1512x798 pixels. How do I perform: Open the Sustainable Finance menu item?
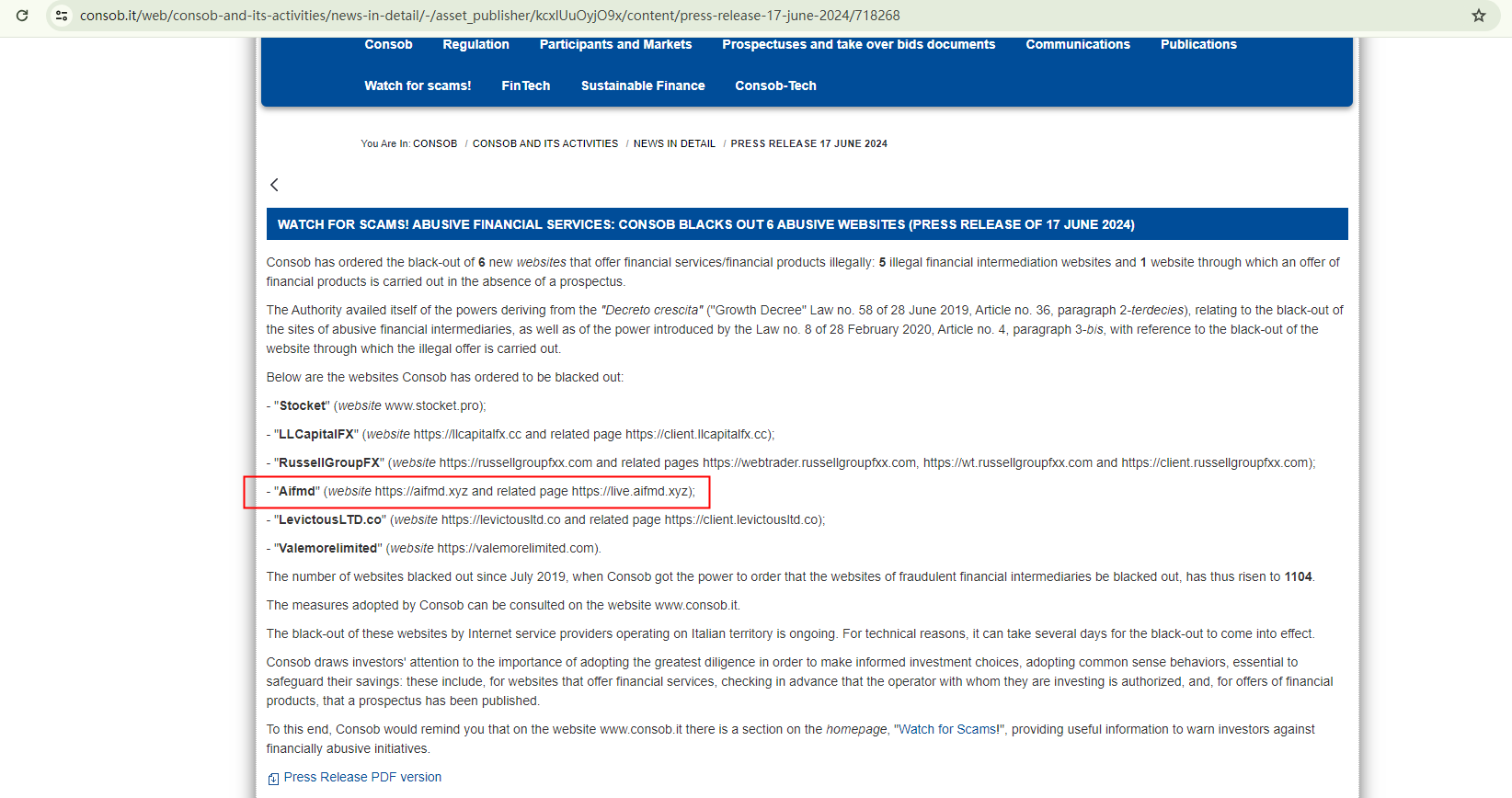tap(643, 85)
